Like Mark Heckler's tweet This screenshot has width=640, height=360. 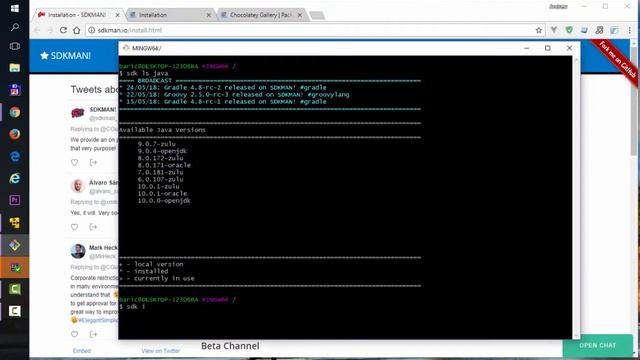[x=74, y=334]
